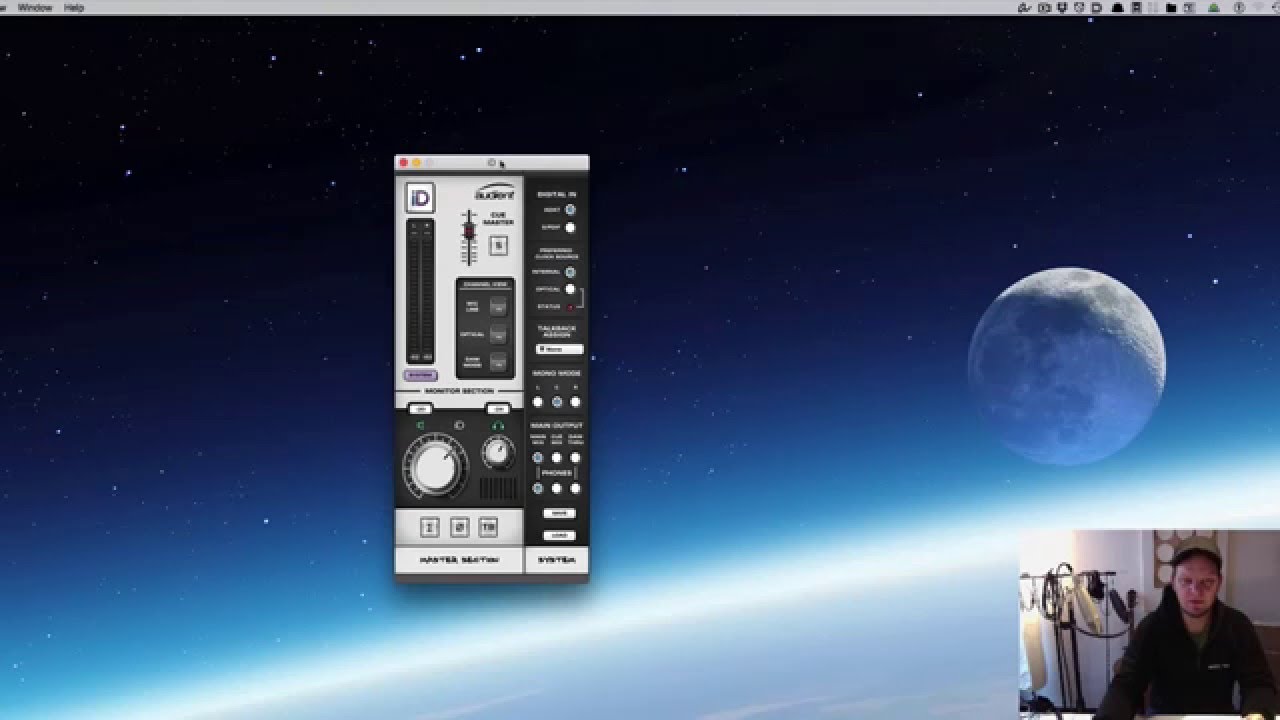Viewport: 1280px width, 720px height.
Task: Click the presenter webcam thumbnail
Action: [1150, 625]
